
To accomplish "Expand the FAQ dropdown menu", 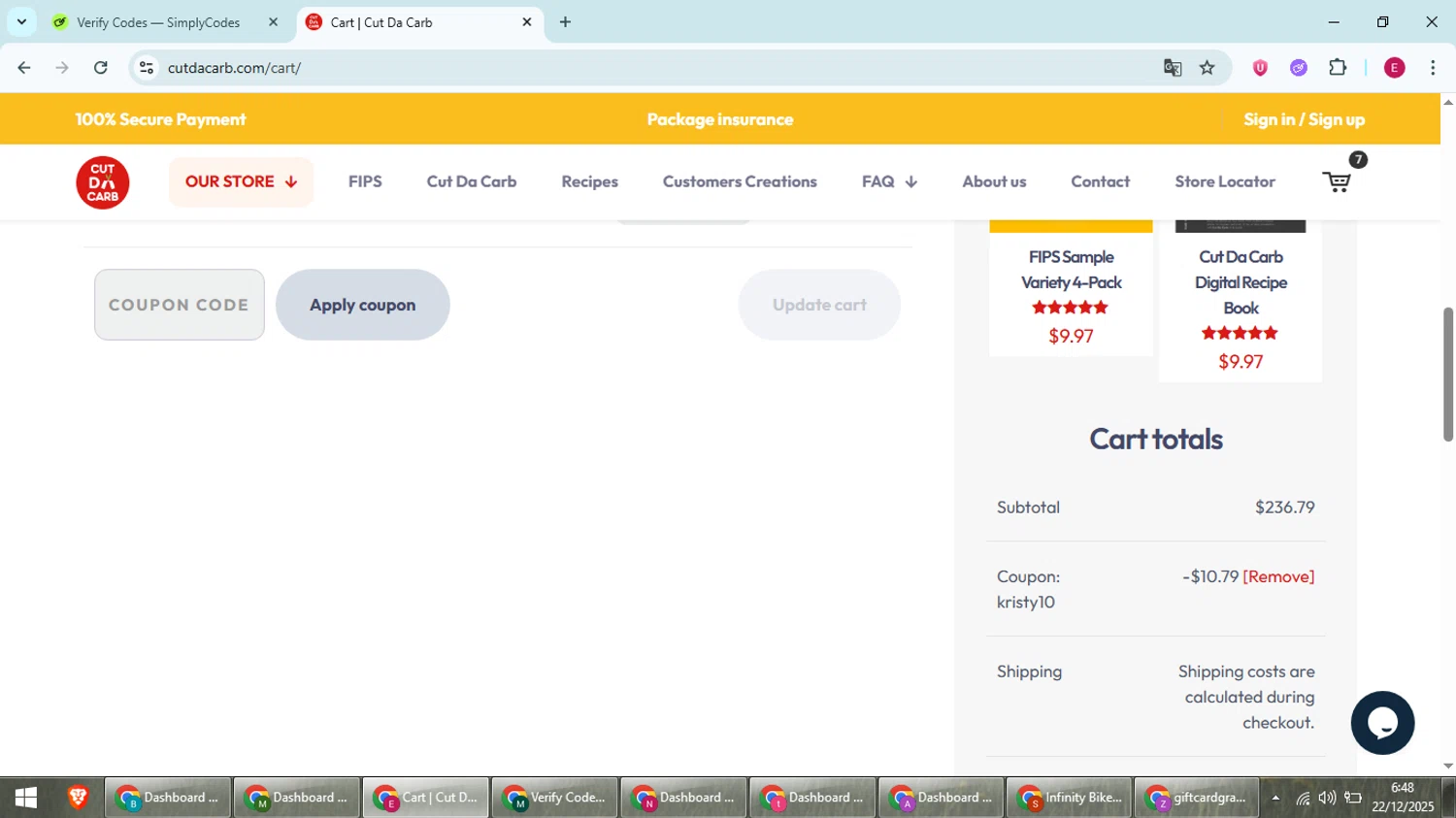I will pos(889,181).
